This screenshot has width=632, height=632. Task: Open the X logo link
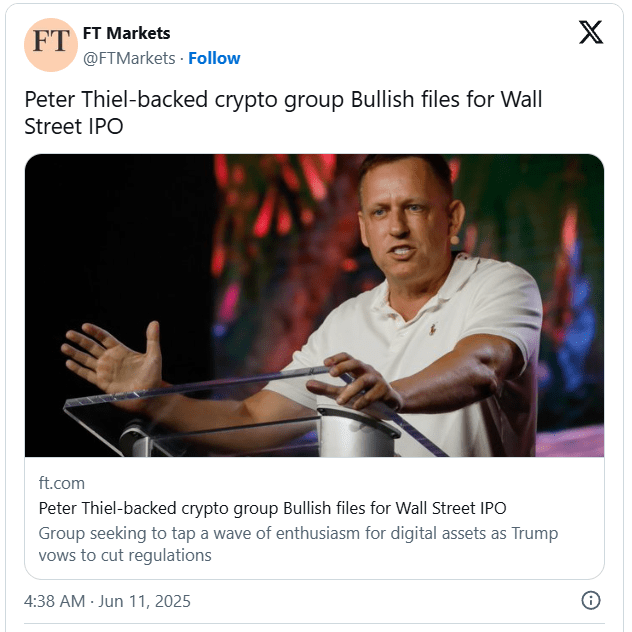click(591, 33)
